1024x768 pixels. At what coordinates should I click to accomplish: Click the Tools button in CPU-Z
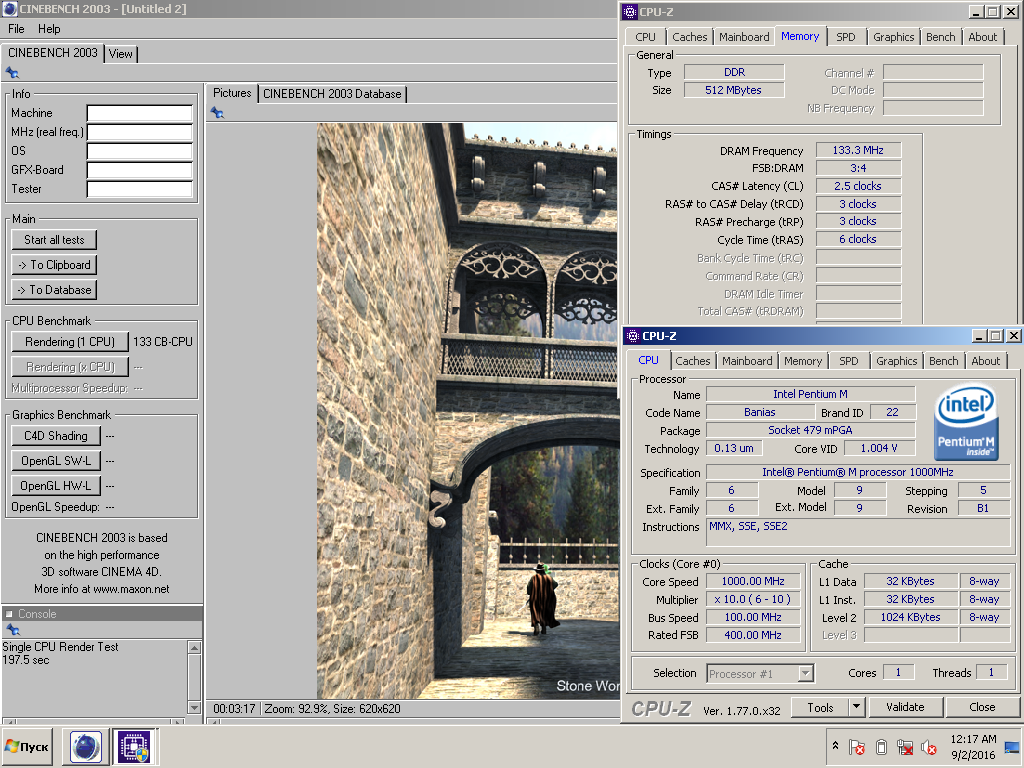click(x=820, y=707)
